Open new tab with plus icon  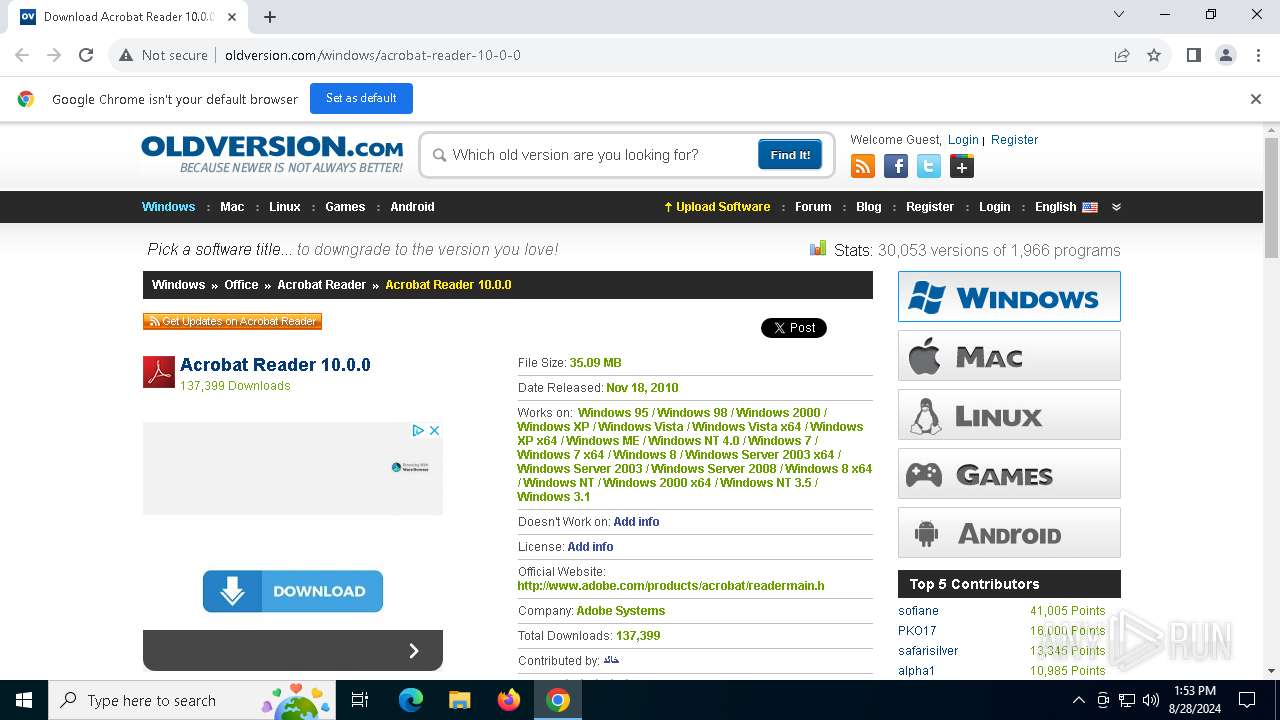270,16
